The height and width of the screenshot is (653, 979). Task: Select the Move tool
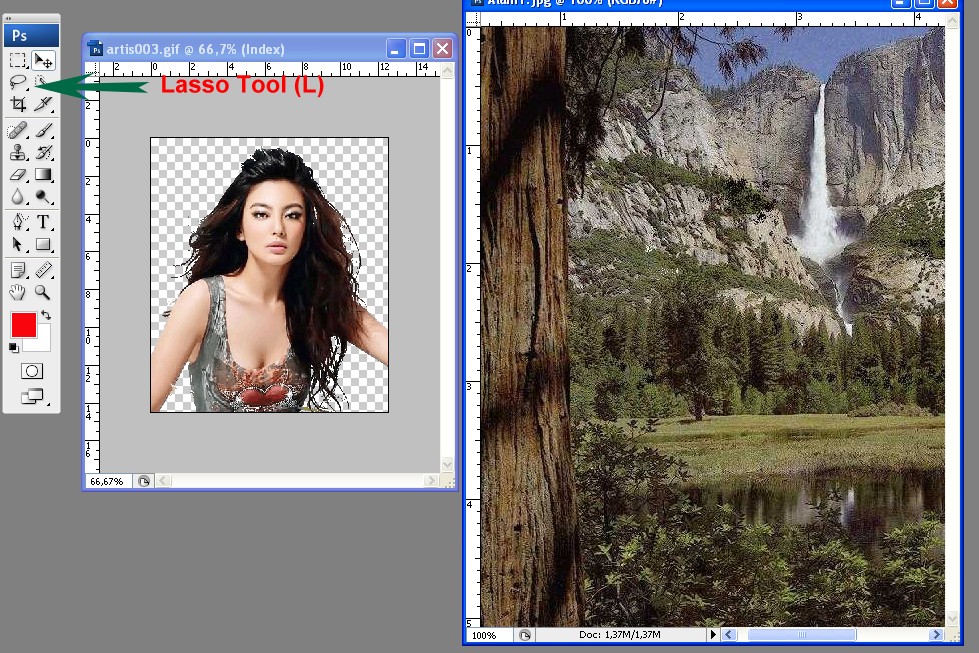coord(43,60)
